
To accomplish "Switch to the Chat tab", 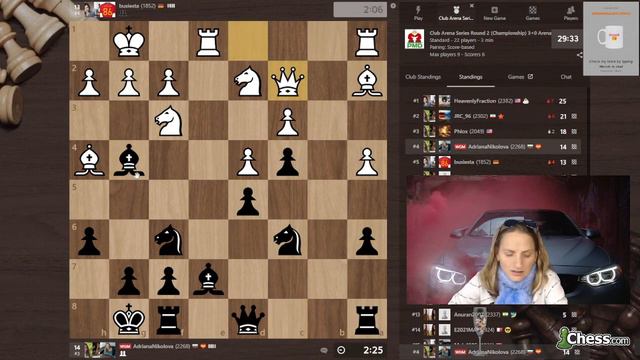I will point(566,77).
